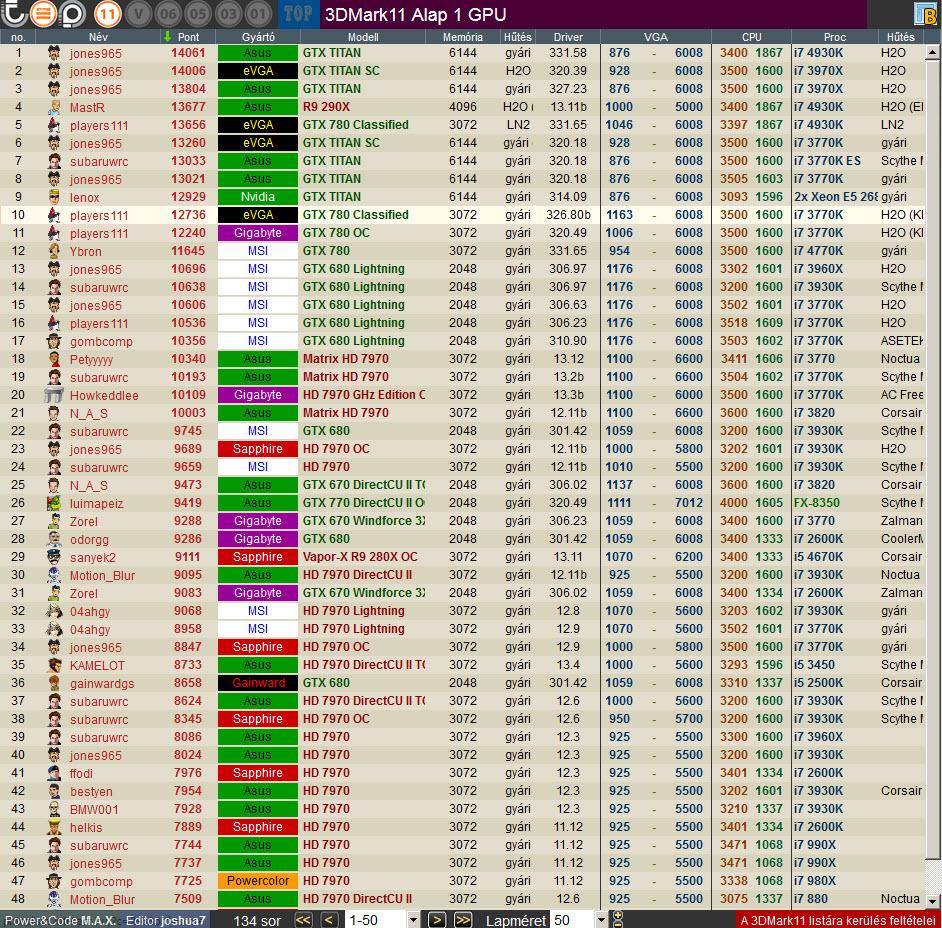This screenshot has height=928, width=942.
Task: Select the i5 4670K processor cell
Action: (818, 557)
